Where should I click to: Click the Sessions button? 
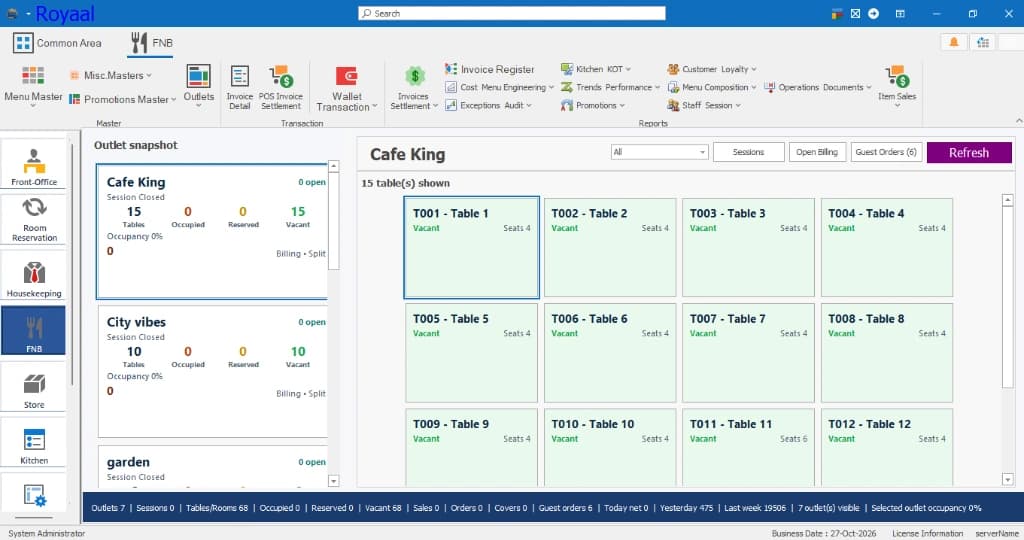click(748, 152)
